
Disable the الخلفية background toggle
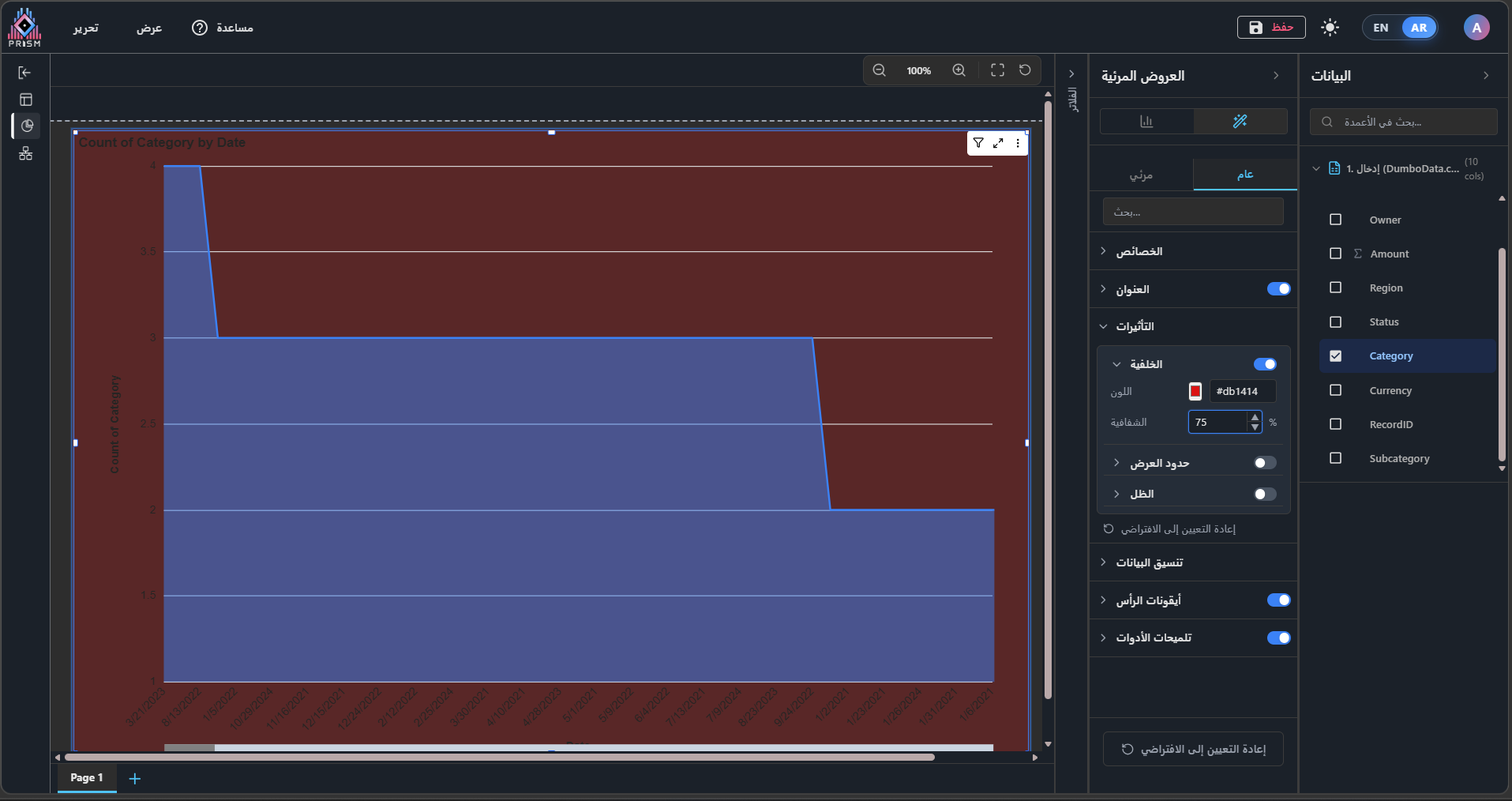(1265, 364)
